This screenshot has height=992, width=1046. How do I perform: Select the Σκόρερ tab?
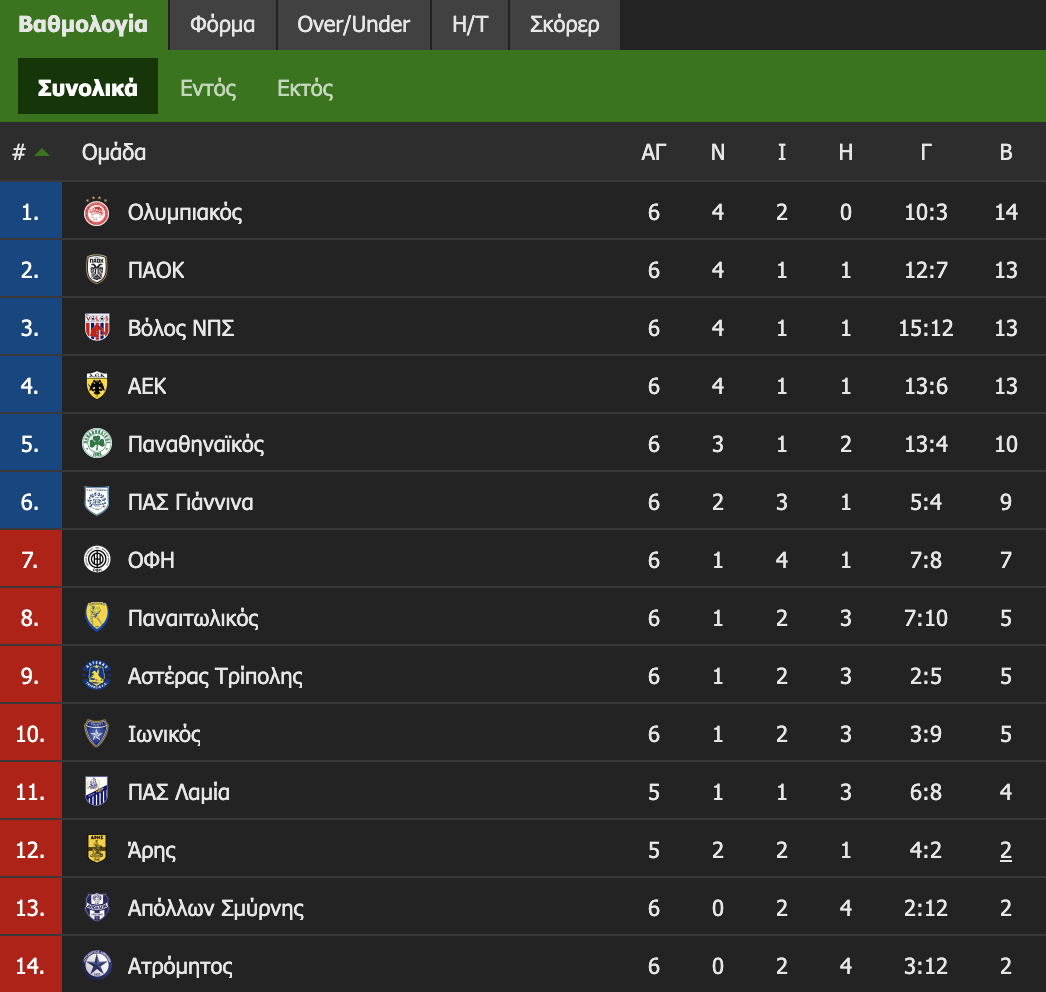click(x=564, y=25)
